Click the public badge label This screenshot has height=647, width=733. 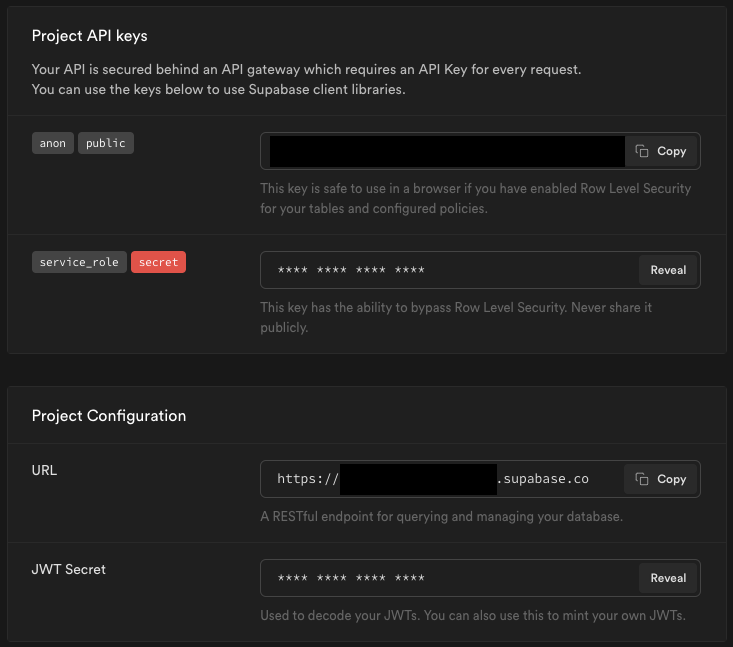(x=106, y=143)
